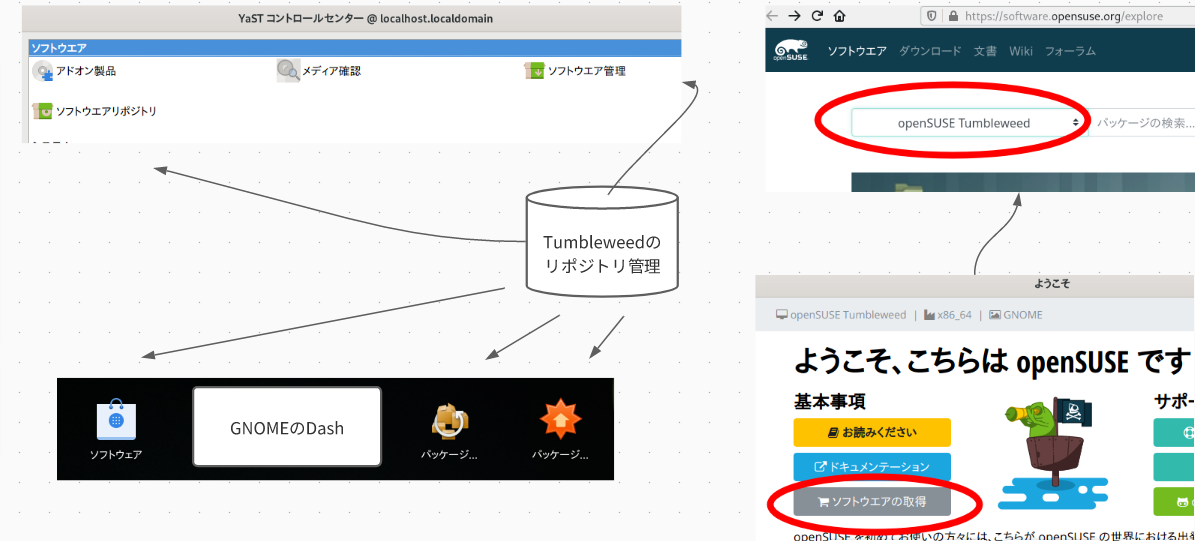Click the GNOME desktop label in welcome window

1015,315
